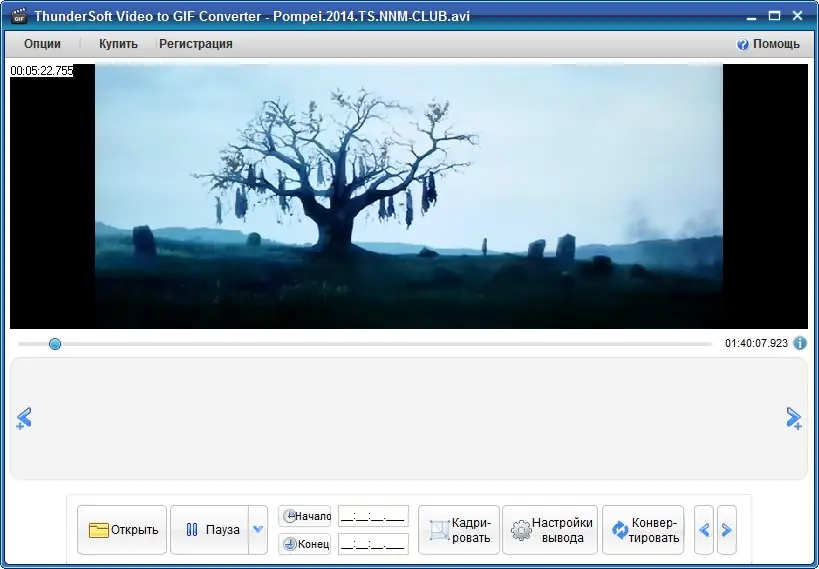Click the Начало time input field

373,516
